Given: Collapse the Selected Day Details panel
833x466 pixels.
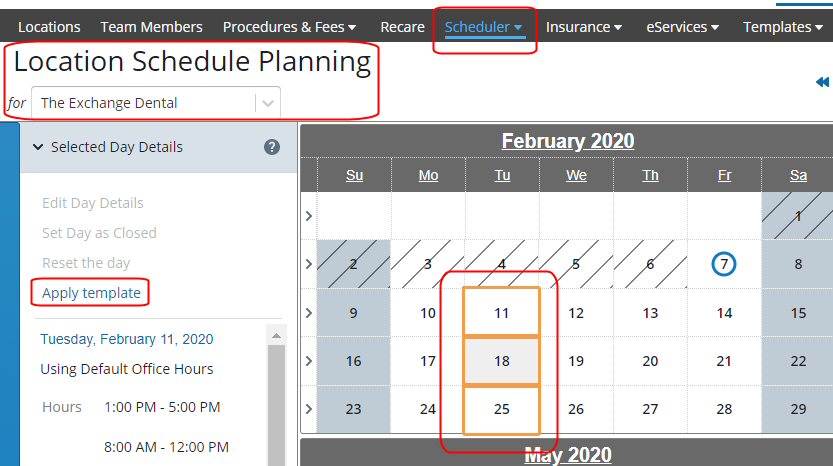Looking at the screenshot, I should click(x=38, y=147).
